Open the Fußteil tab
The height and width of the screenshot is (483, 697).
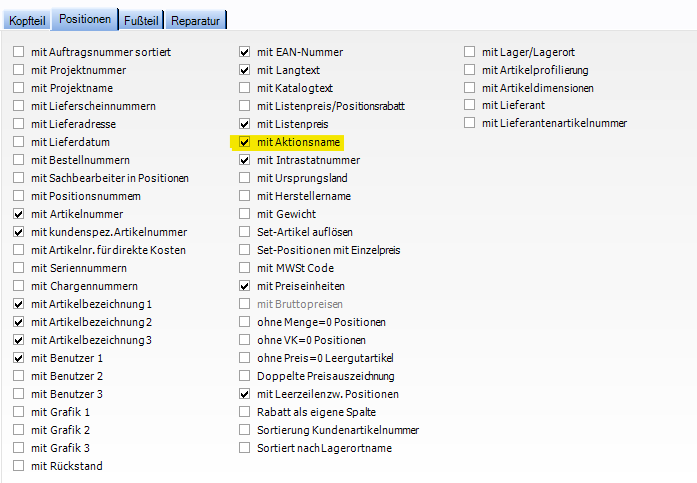point(141,21)
